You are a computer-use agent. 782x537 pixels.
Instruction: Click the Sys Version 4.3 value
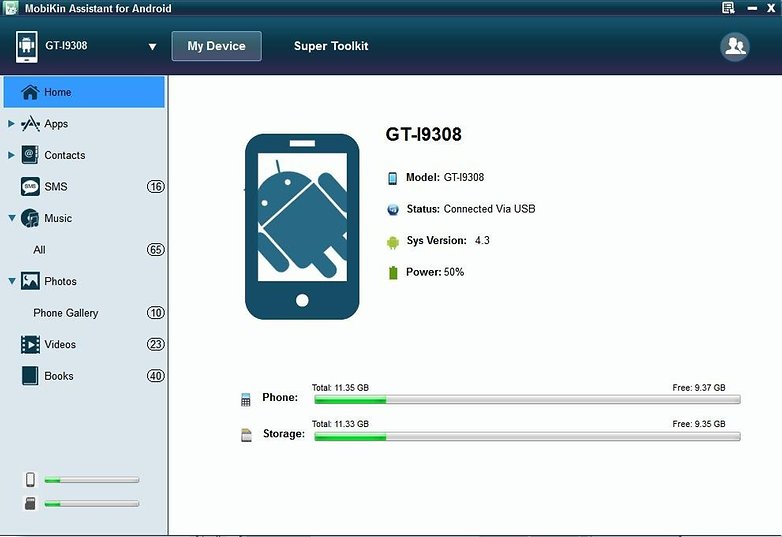(x=482, y=240)
